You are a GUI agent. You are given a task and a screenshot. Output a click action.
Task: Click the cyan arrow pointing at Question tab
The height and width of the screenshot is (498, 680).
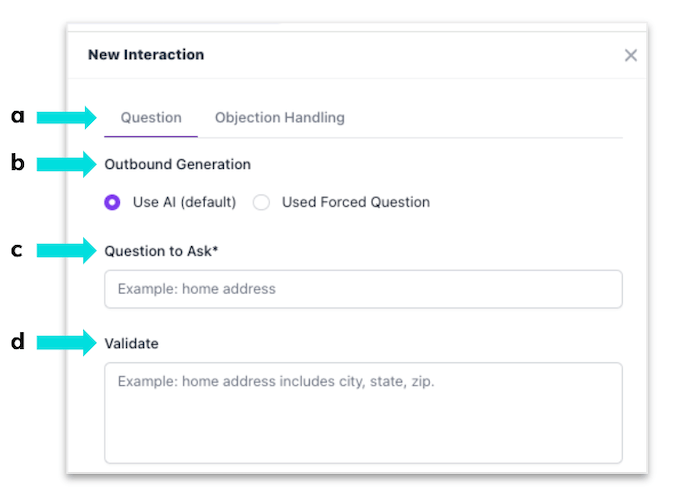coord(67,118)
